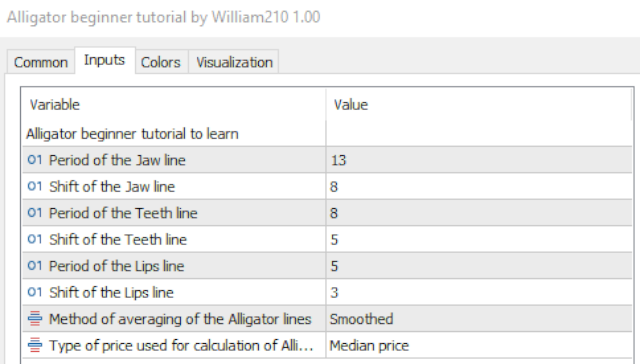Image resolution: width=640 pixels, height=364 pixels.
Task: Open the Colors tab
Action: 161,62
